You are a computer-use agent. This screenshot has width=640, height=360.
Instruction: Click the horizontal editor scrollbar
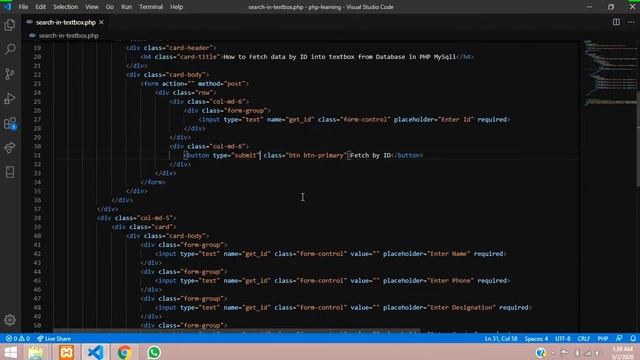point(236,330)
